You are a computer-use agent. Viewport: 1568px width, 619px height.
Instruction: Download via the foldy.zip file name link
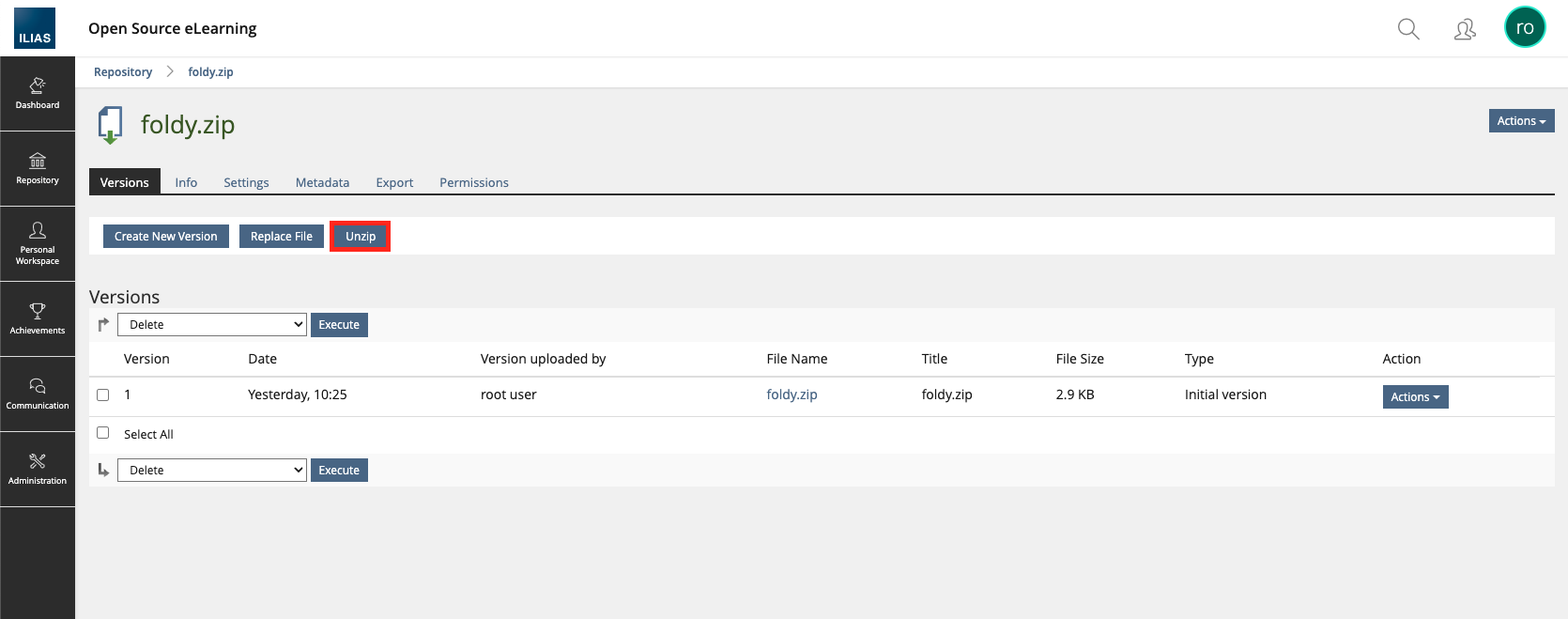[792, 395]
